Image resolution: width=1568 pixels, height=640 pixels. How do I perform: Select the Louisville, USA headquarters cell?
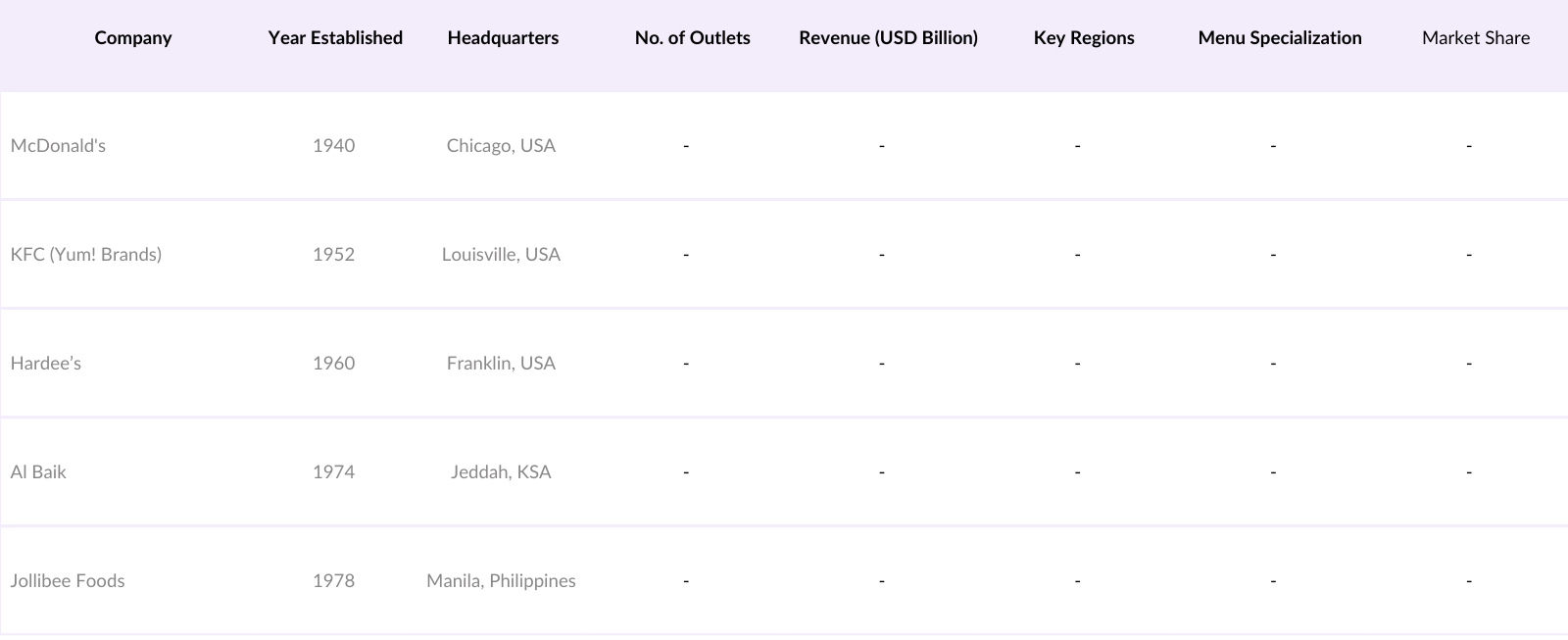pos(501,255)
